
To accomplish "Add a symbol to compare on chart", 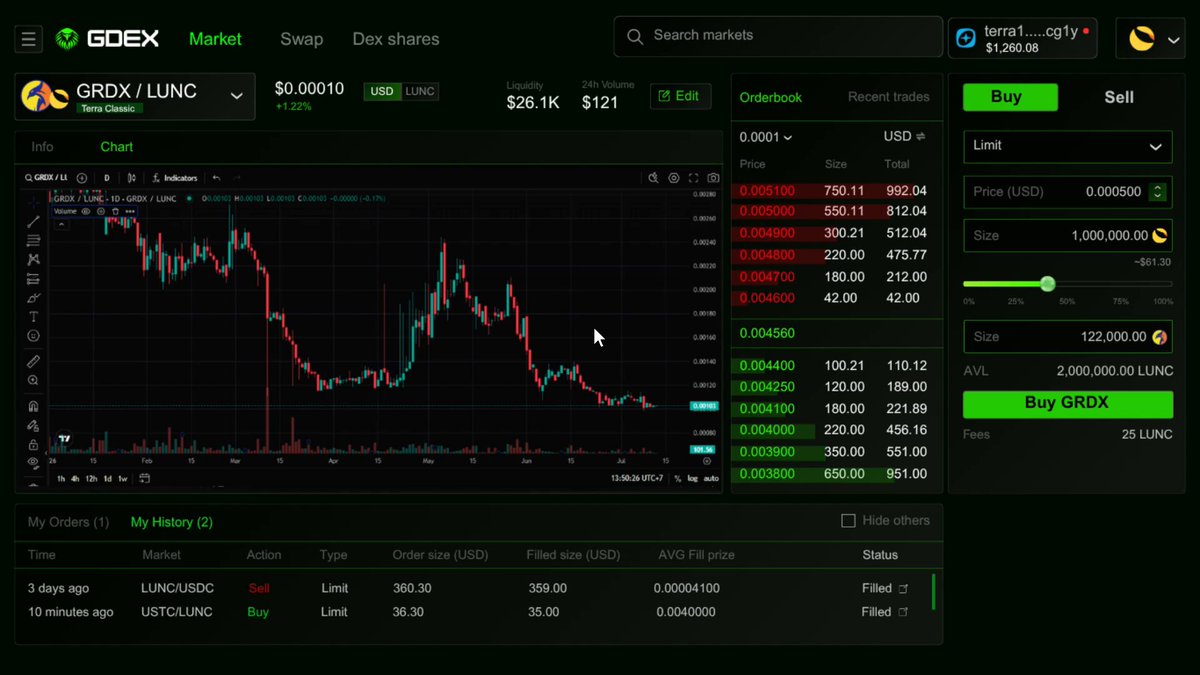I will click(x=81, y=178).
